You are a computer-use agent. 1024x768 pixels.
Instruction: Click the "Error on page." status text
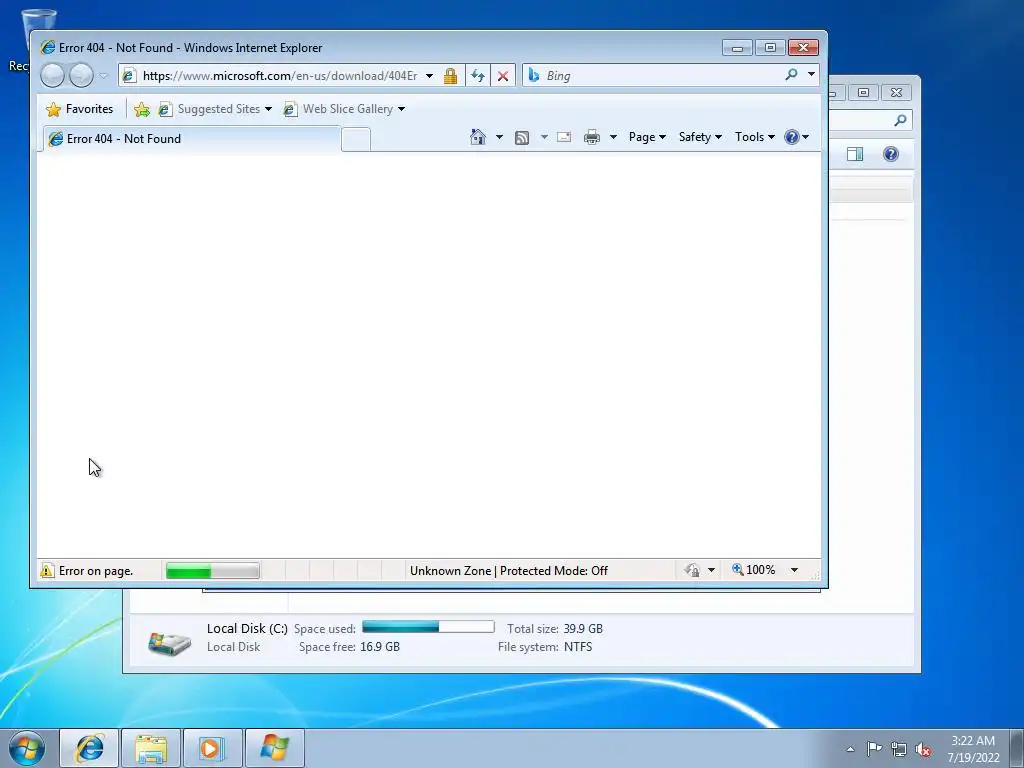(x=96, y=571)
